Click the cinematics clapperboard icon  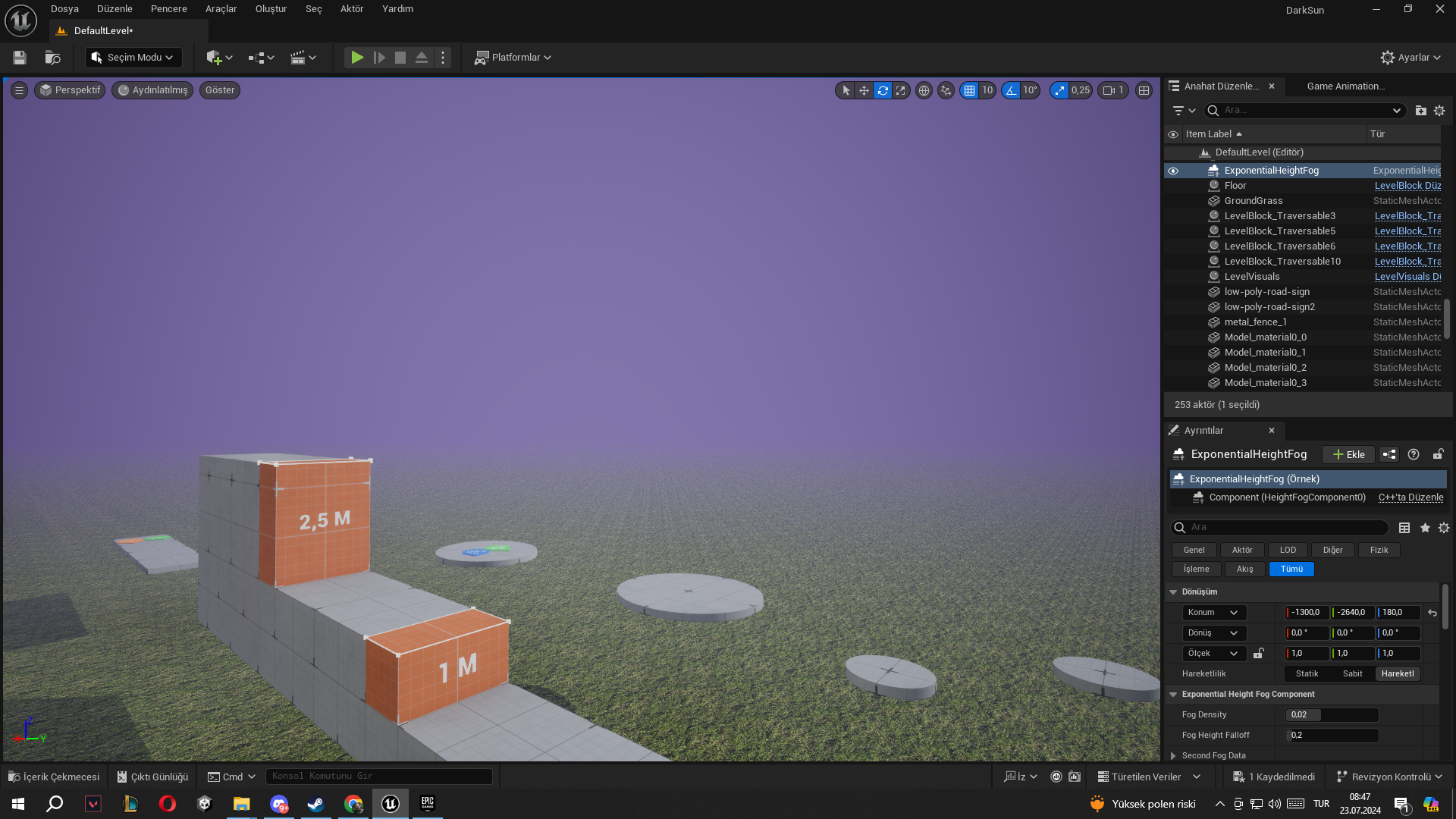coord(298,58)
